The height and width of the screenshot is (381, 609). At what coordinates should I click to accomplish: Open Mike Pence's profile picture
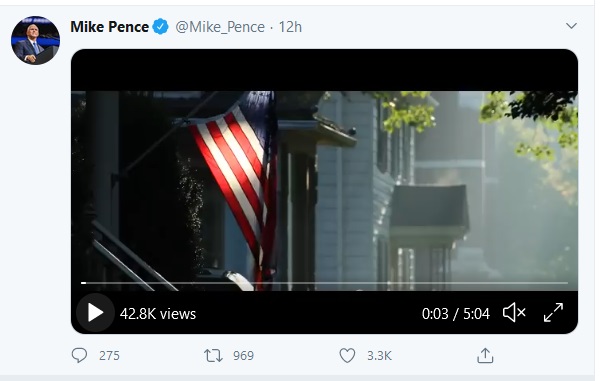(x=35, y=40)
